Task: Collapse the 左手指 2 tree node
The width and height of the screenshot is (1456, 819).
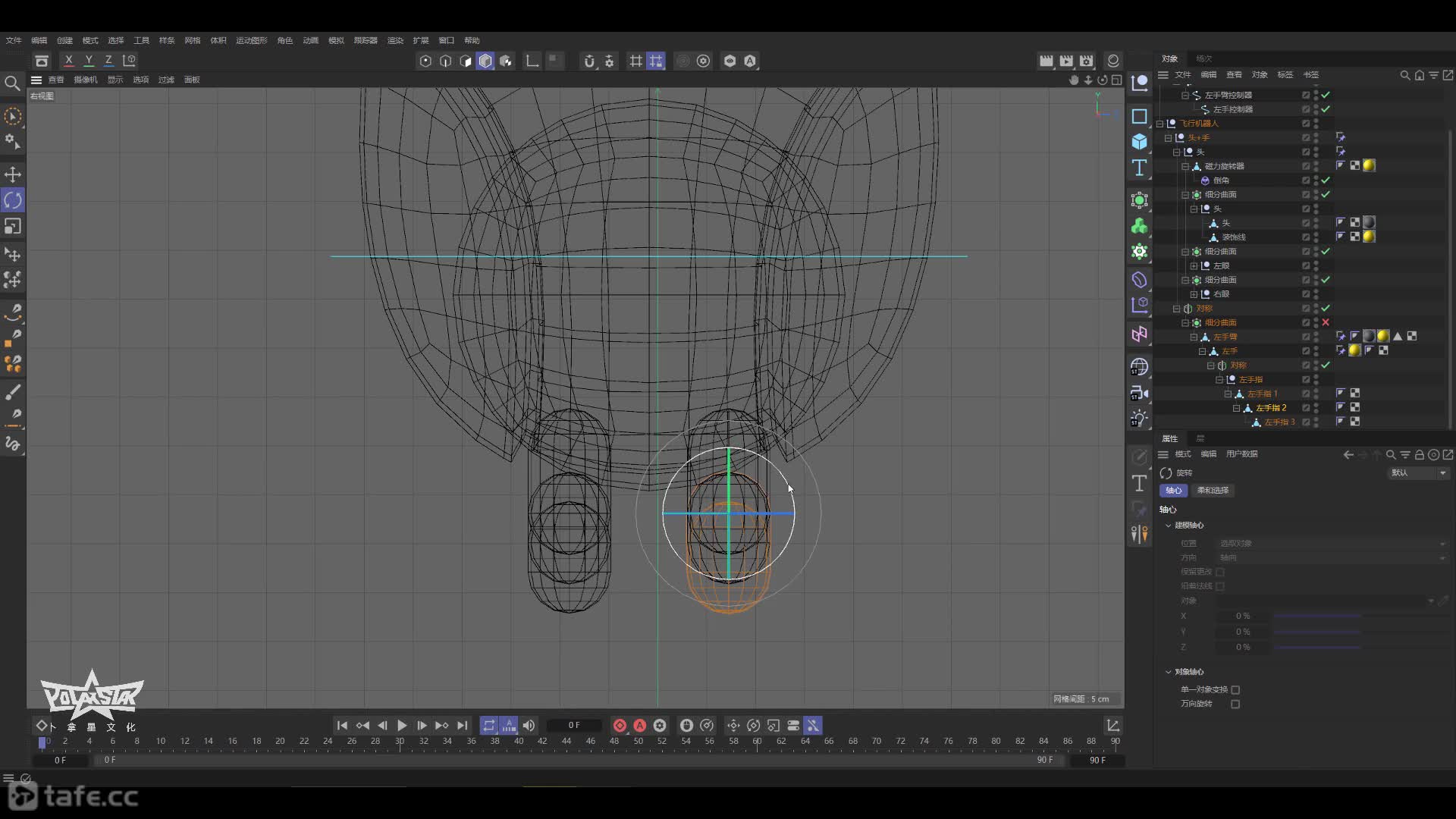Action: [1236, 408]
